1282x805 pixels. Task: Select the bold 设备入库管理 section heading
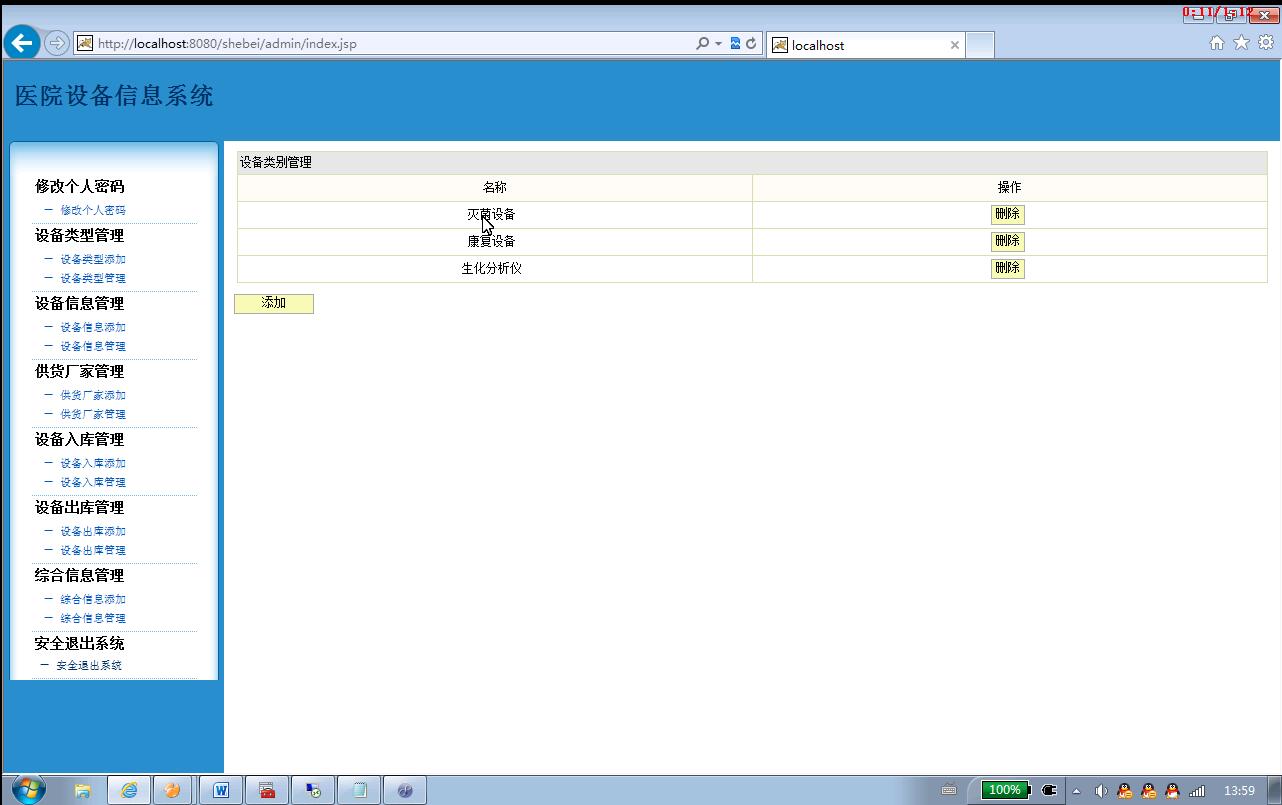(x=80, y=439)
